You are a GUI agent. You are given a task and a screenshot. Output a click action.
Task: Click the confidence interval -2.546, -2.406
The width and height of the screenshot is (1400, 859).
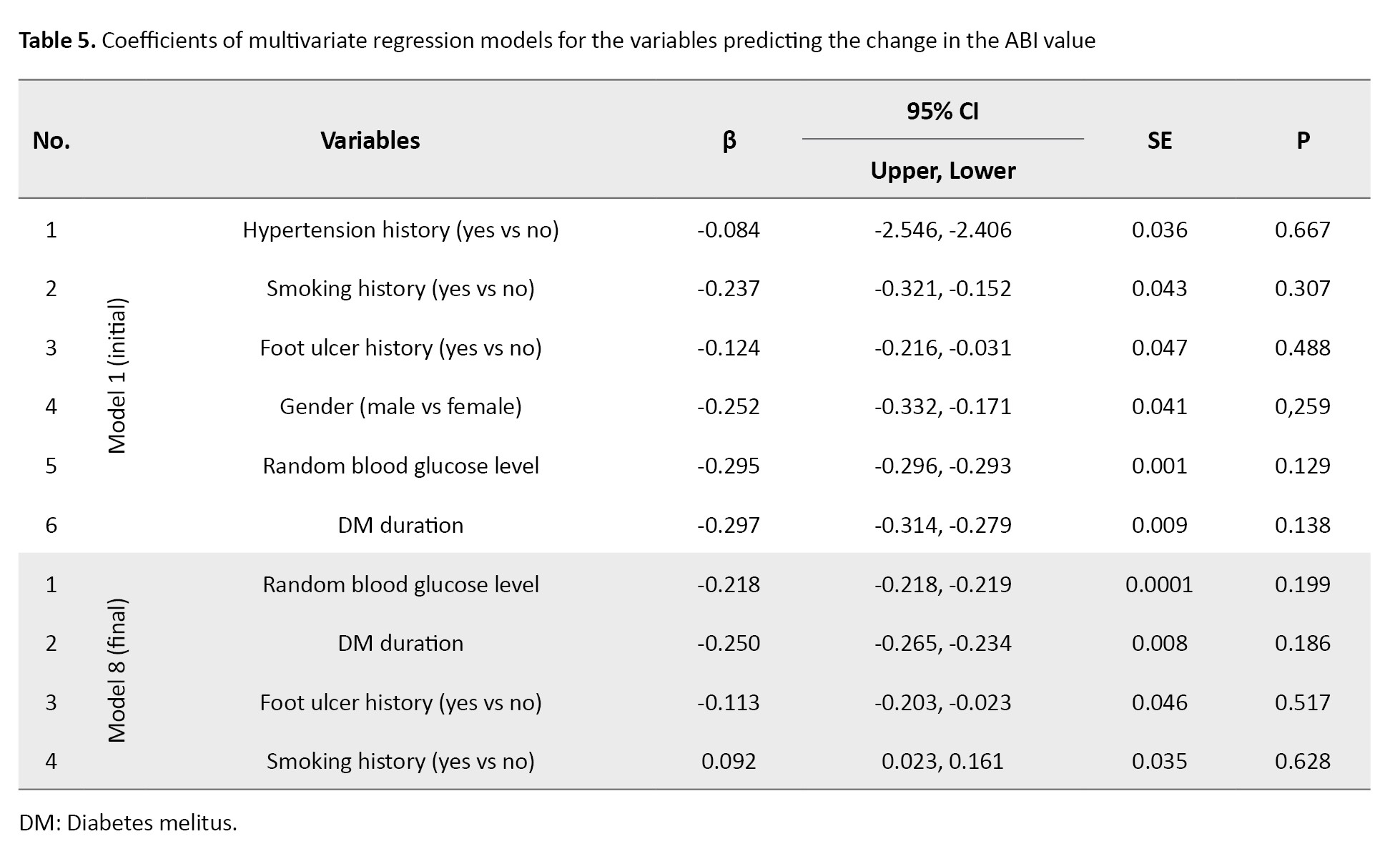click(942, 230)
